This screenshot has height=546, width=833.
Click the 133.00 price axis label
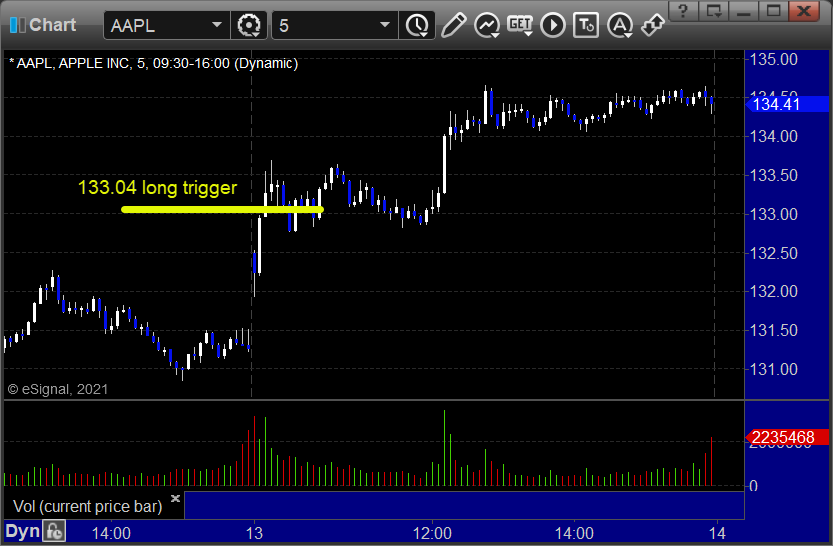click(773, 214)
